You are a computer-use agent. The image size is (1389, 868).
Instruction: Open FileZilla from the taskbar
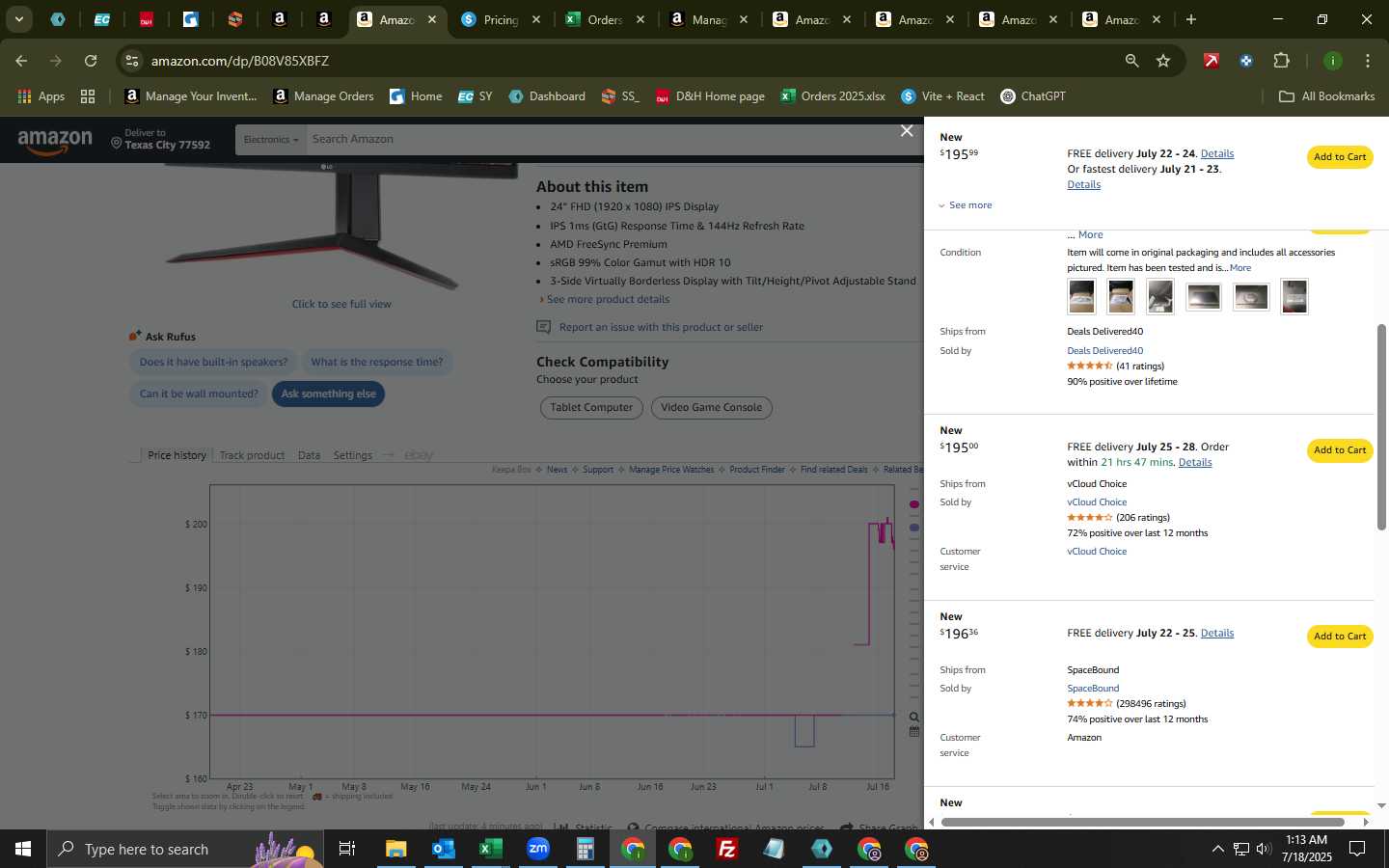point(726,849)
